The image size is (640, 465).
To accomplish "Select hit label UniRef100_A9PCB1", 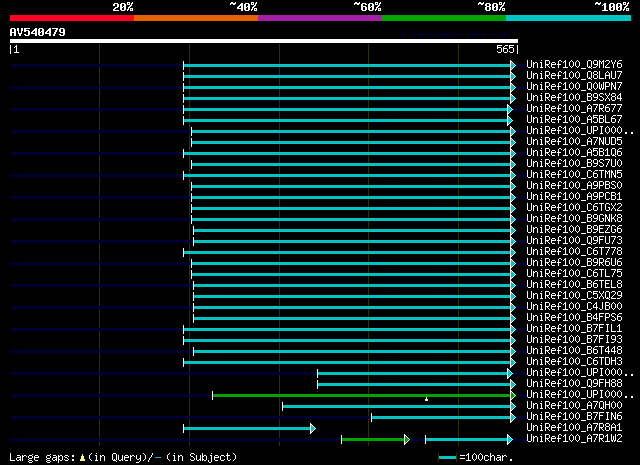I will click(x=574, y=196).
